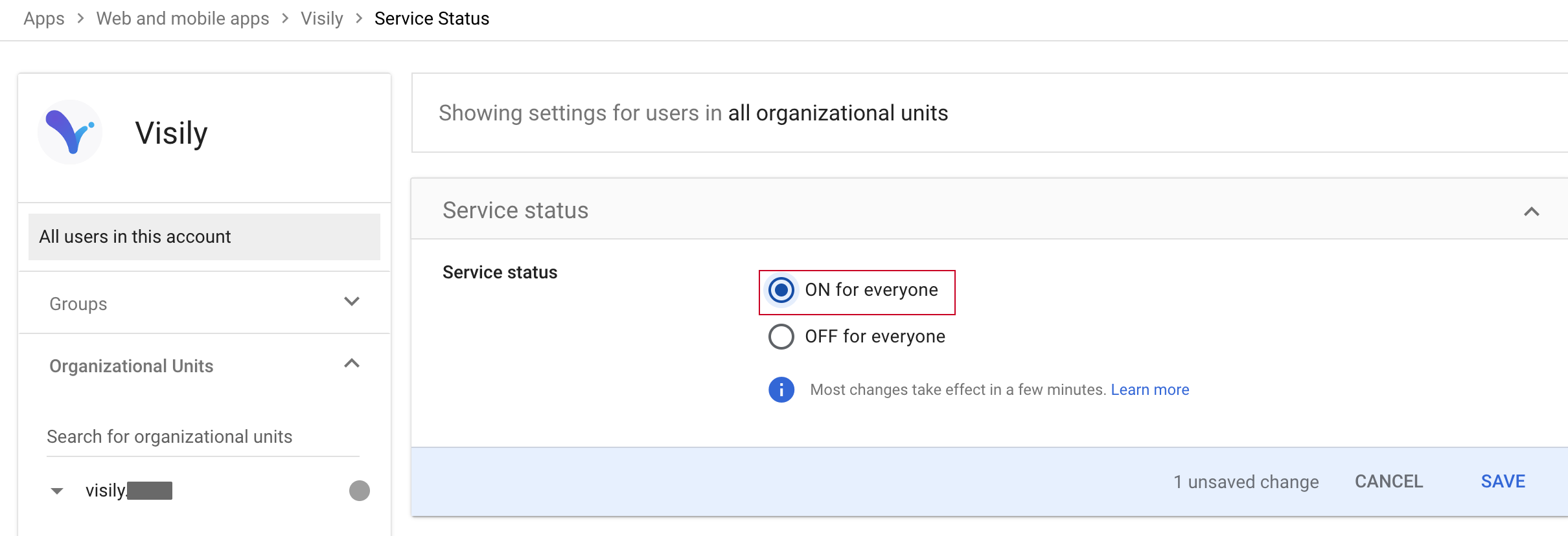Collapse the visily organizational unit tree arrow

tap(57, 491)
